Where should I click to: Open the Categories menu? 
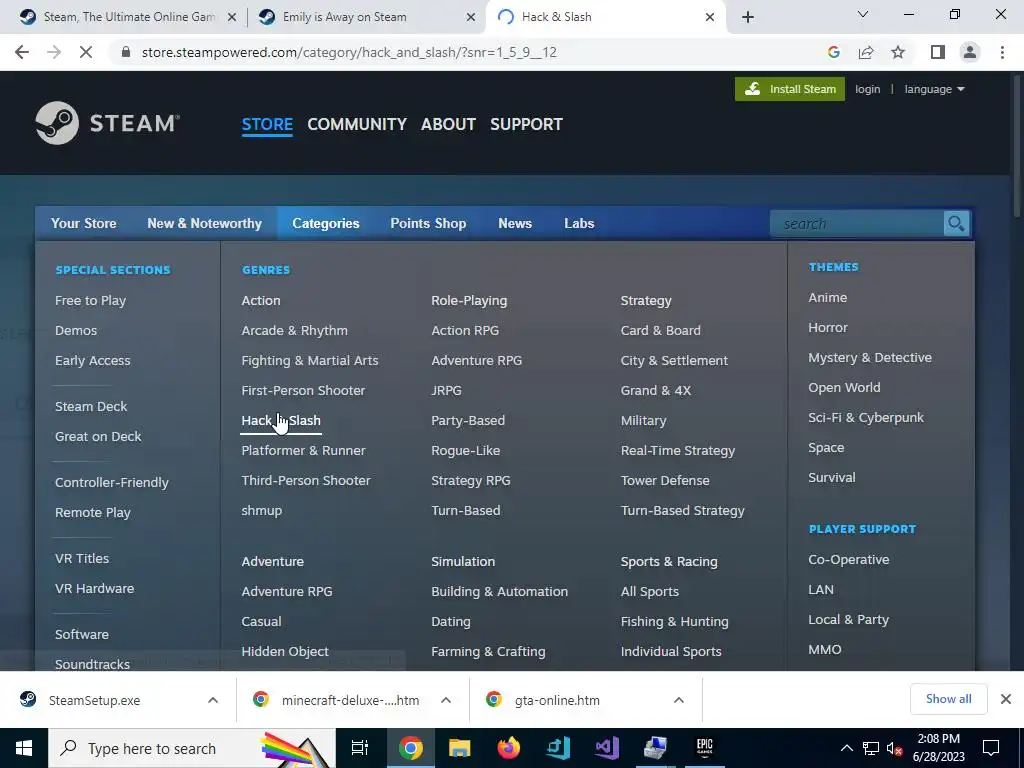(326, 223)
